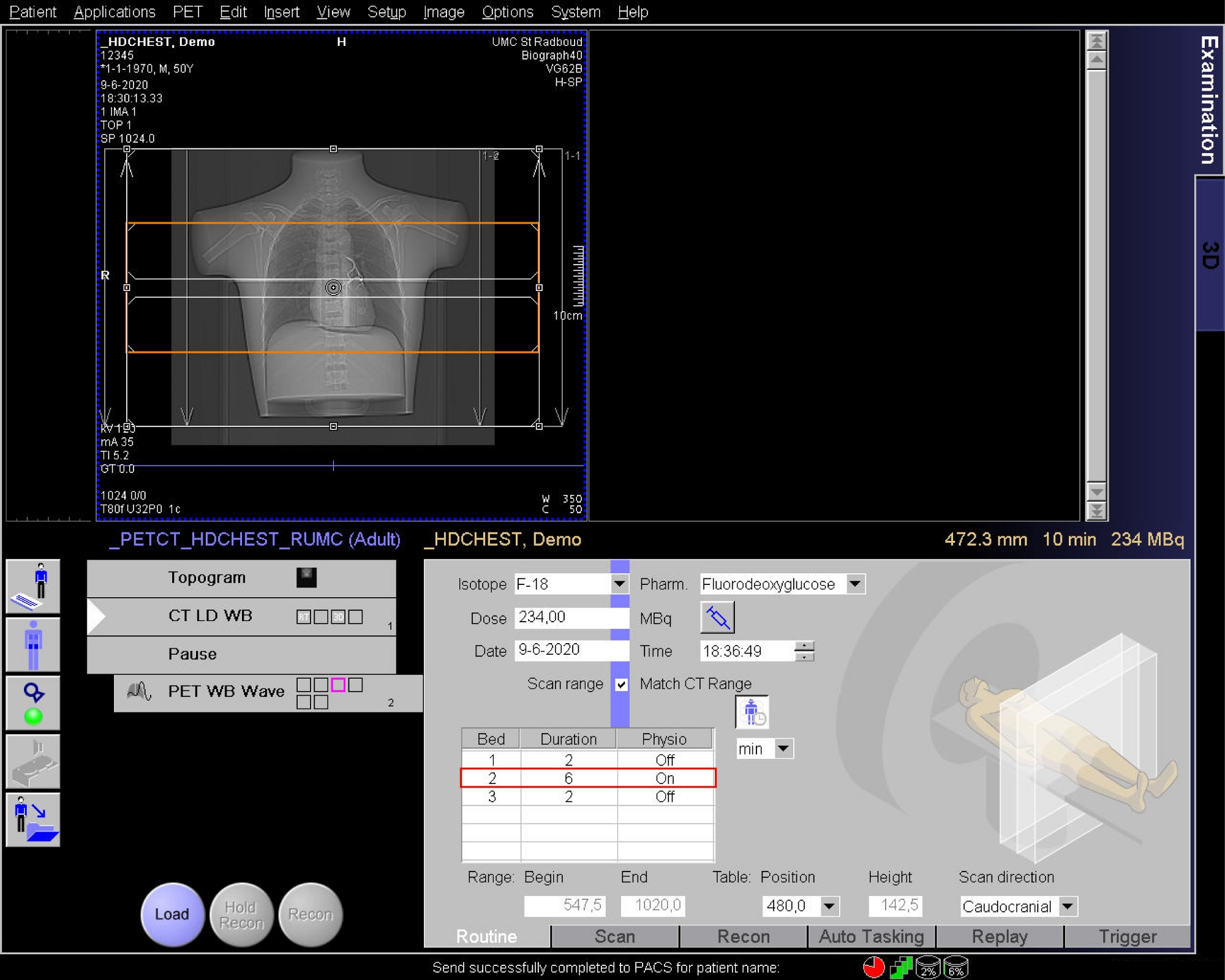Toggle the magenta recon box on PET WB Wave
This screenshot has width=1225, height=980.
[337, 685]
